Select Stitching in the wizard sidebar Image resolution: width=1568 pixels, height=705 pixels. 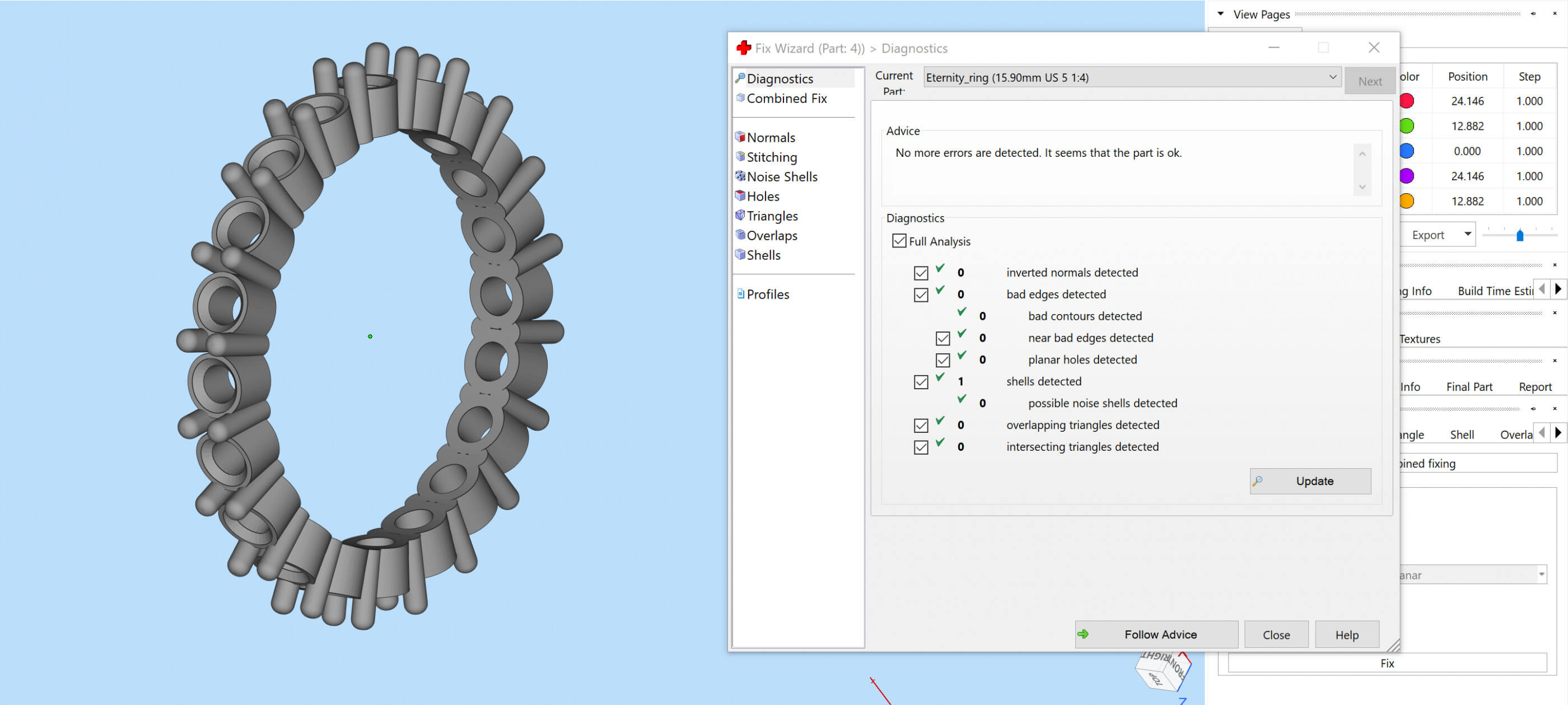[x=771, y=157]
